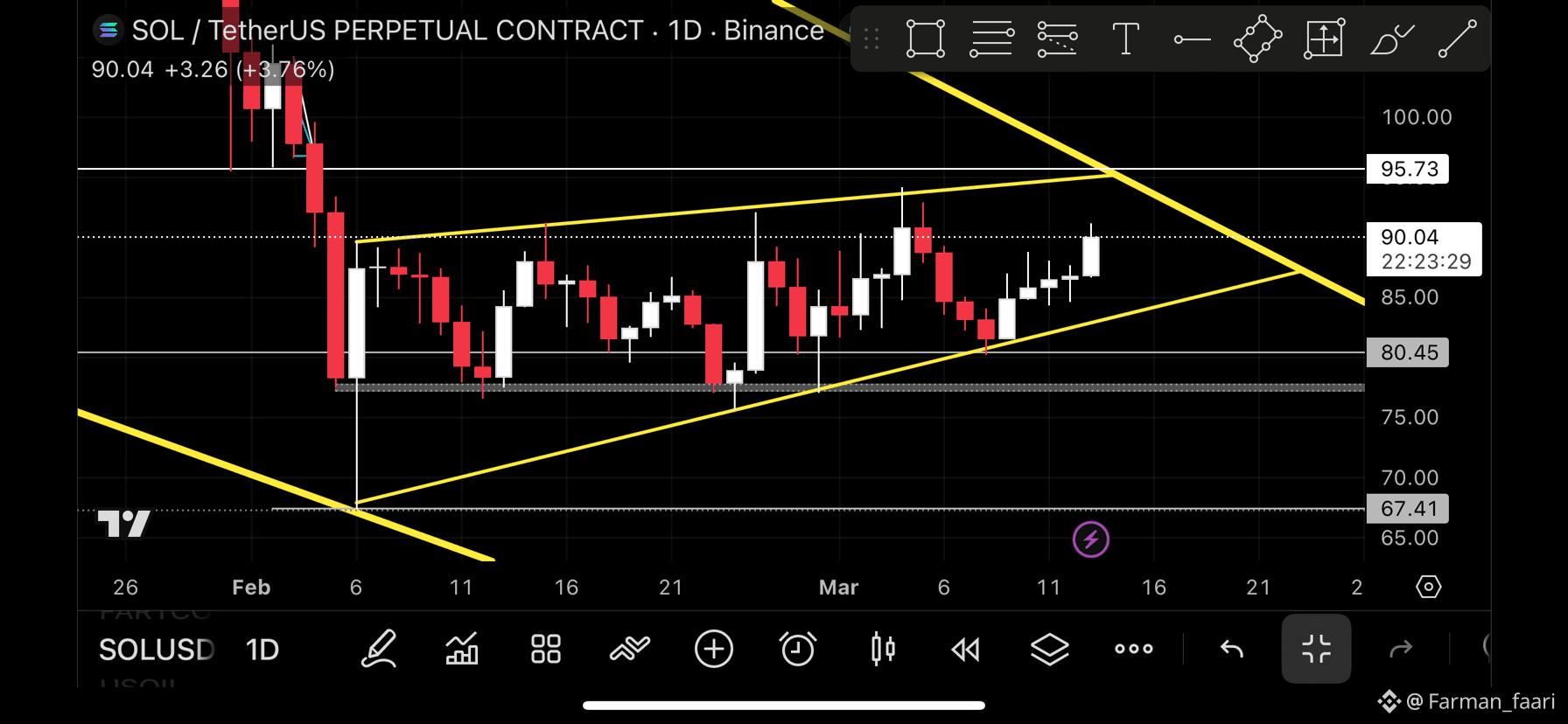Select the 67.41 price level label

point(1407,509)
